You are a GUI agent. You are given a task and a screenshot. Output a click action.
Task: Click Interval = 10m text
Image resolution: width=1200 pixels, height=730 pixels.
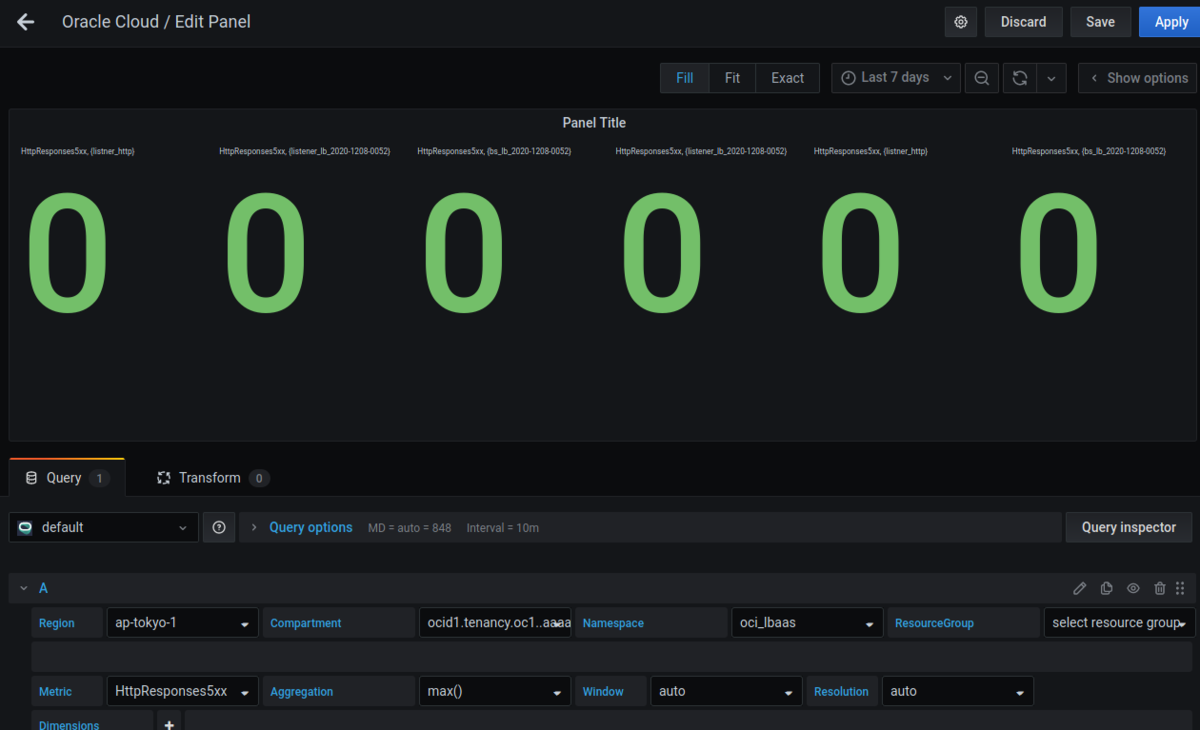coord(503,527)
